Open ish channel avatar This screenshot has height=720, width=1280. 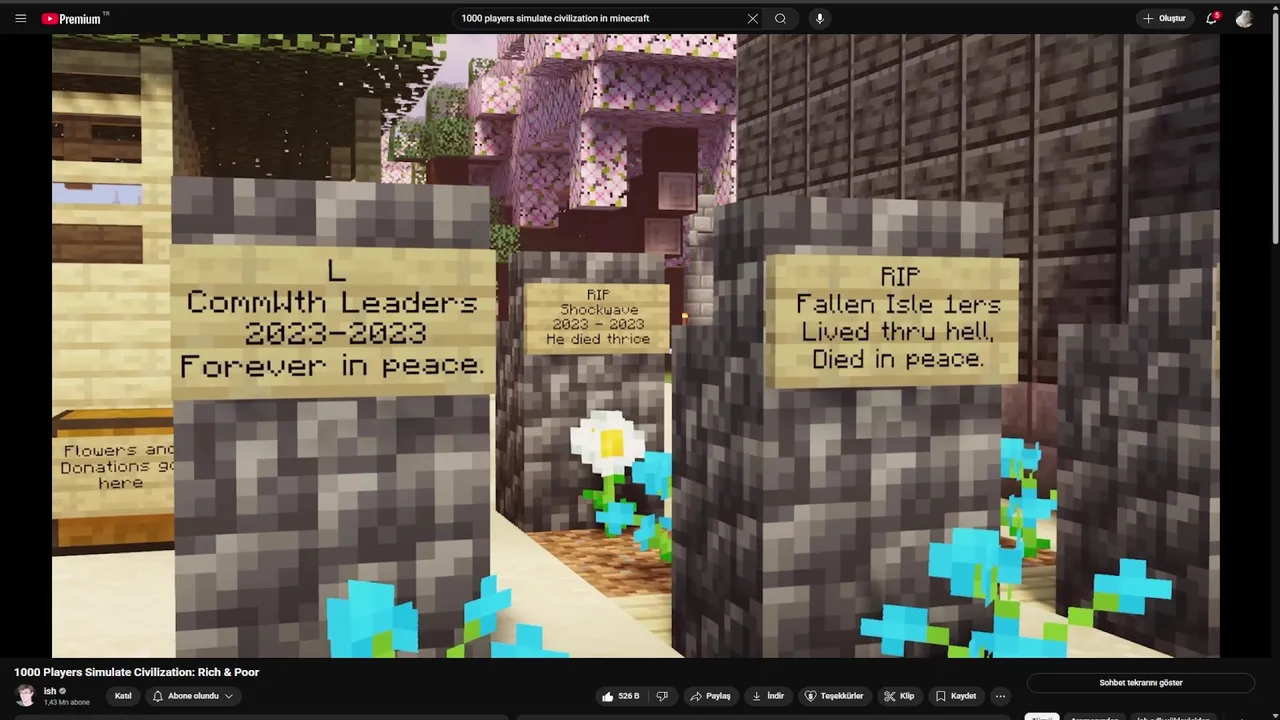25,695
